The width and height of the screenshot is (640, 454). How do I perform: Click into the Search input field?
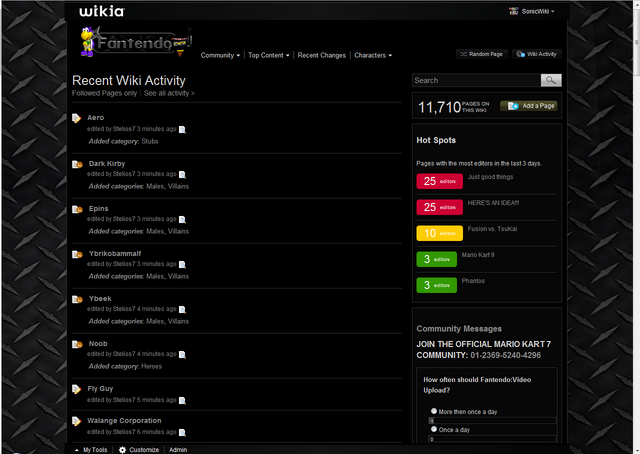coord(476,80)
